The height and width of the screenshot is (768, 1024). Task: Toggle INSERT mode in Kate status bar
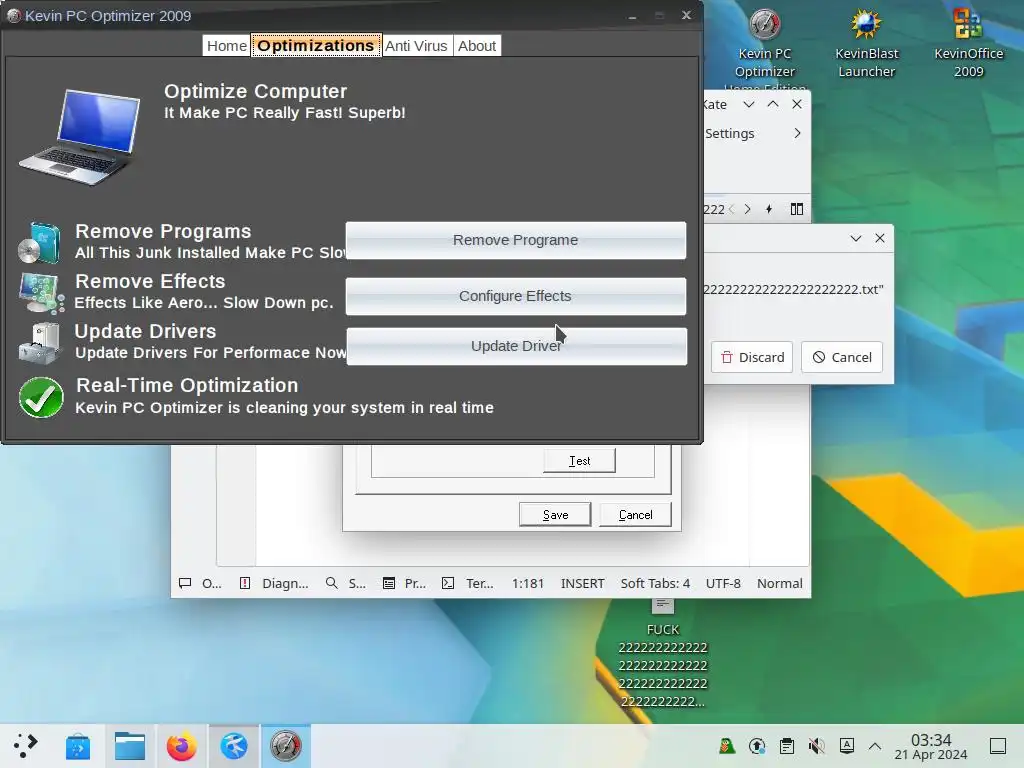click(583, 583)
